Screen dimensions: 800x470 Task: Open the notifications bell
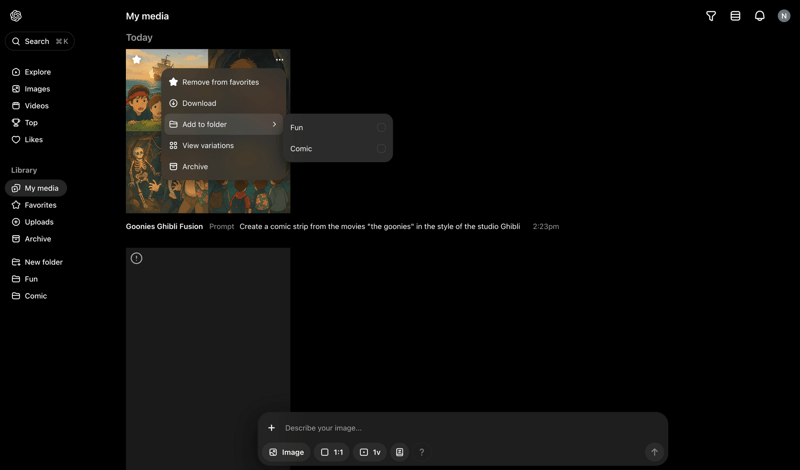[x=760, y=16]
